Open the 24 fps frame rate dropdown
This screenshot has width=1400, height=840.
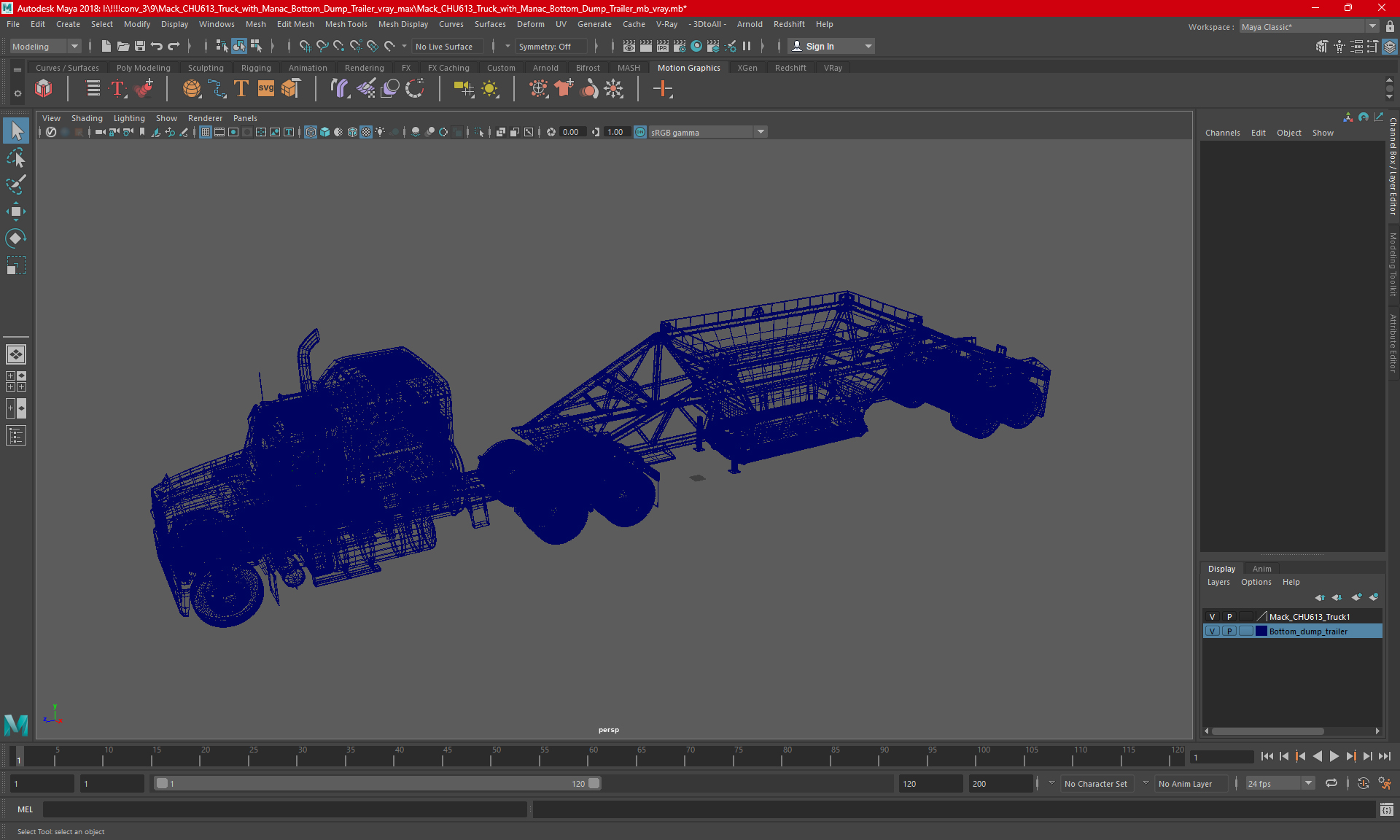point(1280,784)
